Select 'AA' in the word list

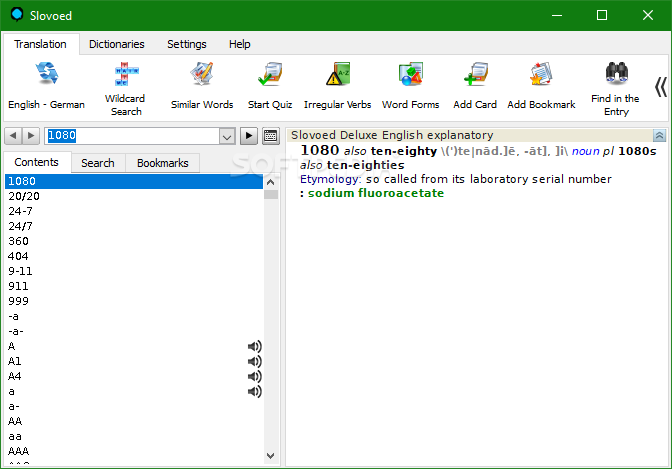134,421
